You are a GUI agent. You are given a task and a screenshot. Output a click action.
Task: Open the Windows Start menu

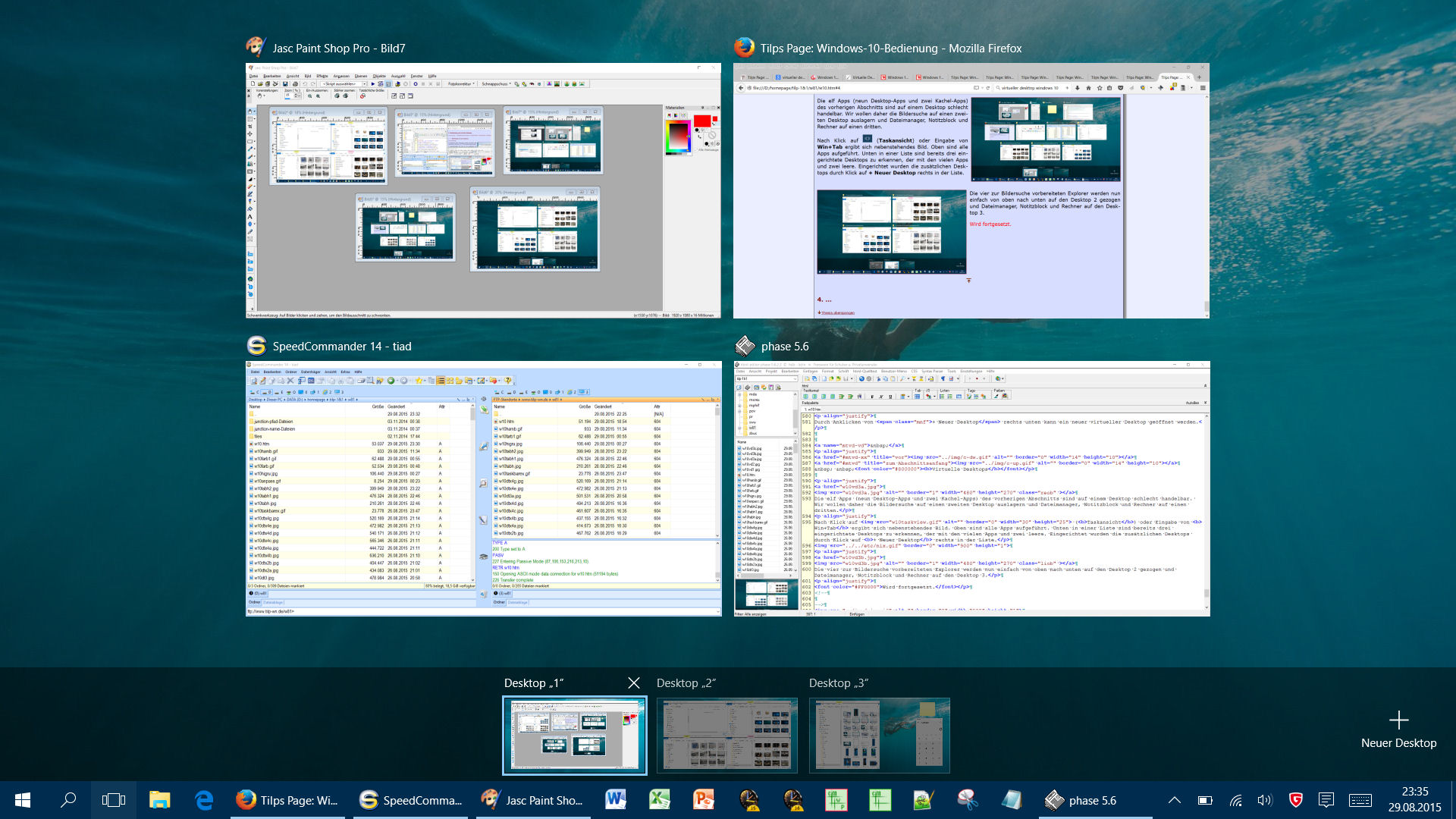[23, 800]
